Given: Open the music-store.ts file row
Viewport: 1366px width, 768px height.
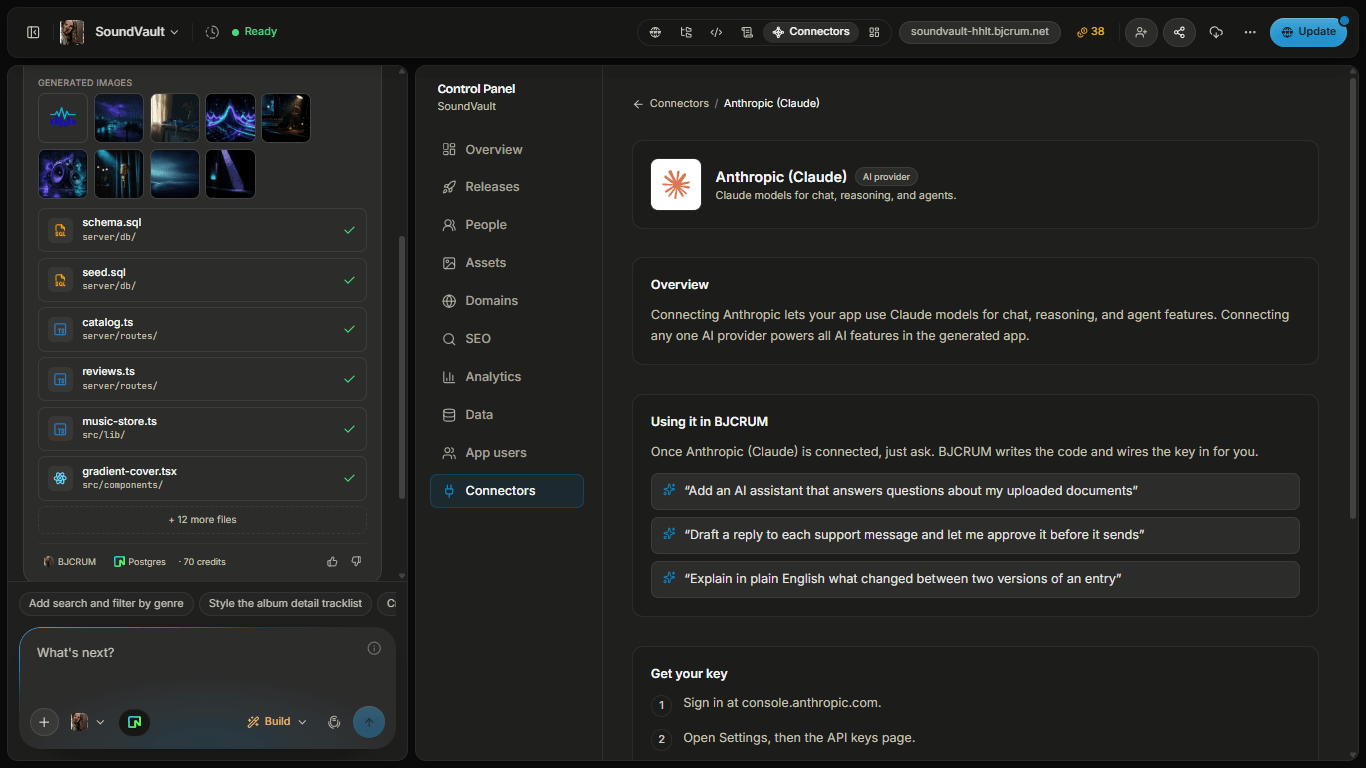Looking at the screenshot, I should tap(202, 429).
